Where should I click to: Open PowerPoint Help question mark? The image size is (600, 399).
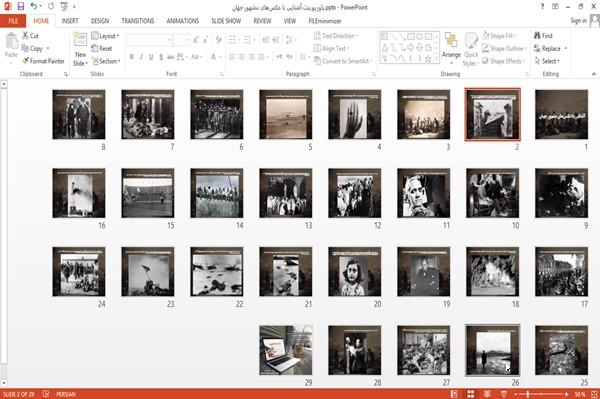[542, 7]
